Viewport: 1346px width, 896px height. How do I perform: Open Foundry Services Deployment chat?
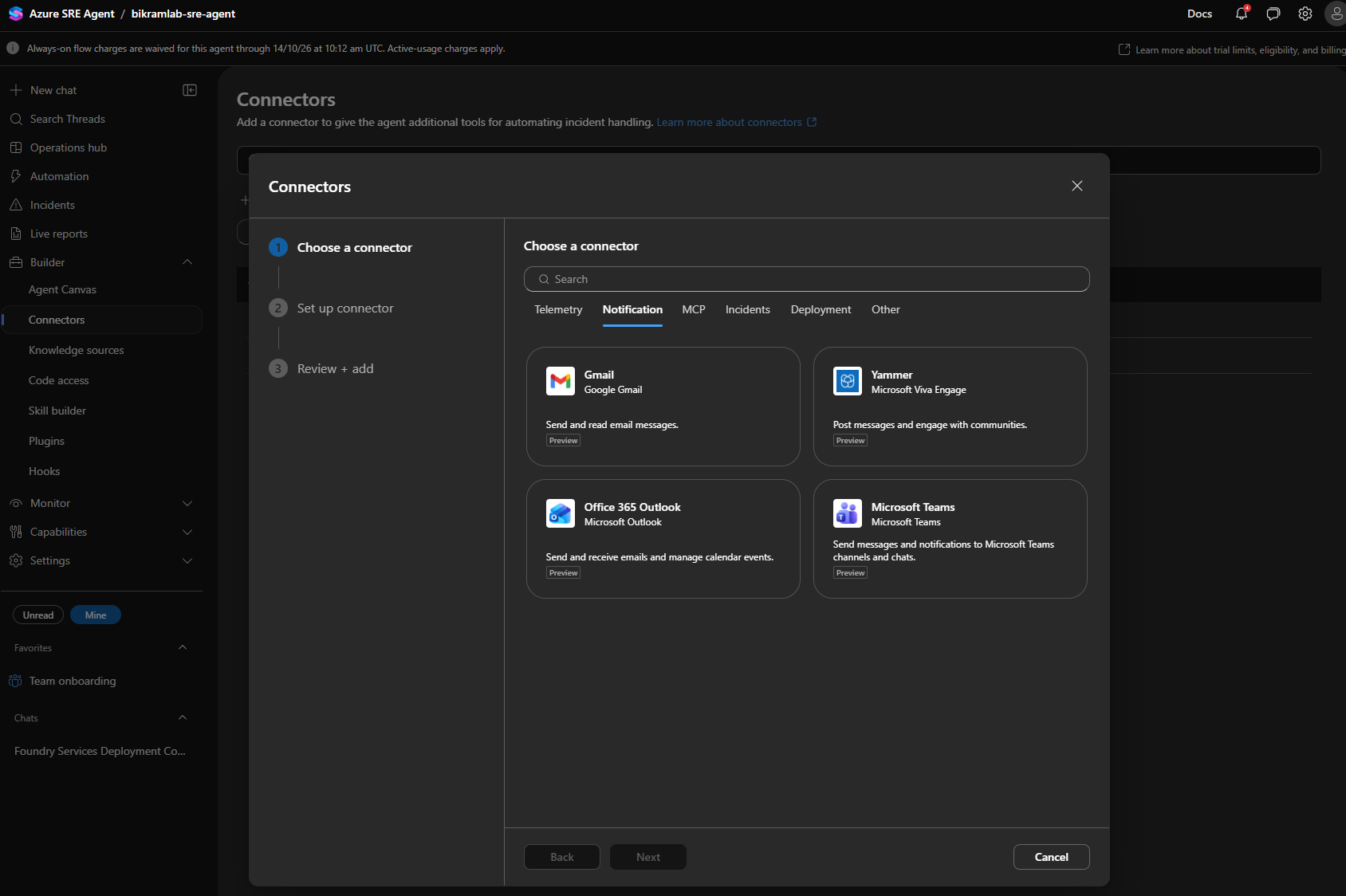pos(100,751)
